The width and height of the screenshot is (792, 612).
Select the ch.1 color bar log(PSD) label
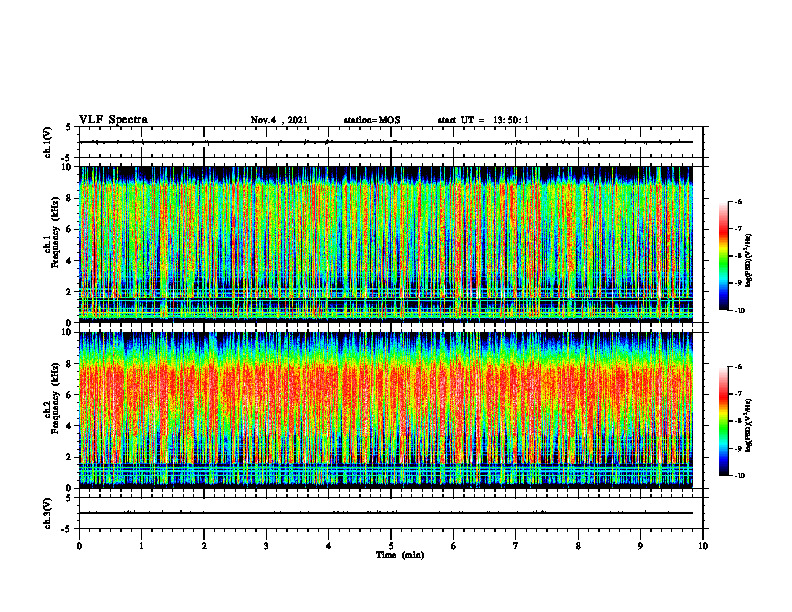pyautogui.click(x=748, y=261)
